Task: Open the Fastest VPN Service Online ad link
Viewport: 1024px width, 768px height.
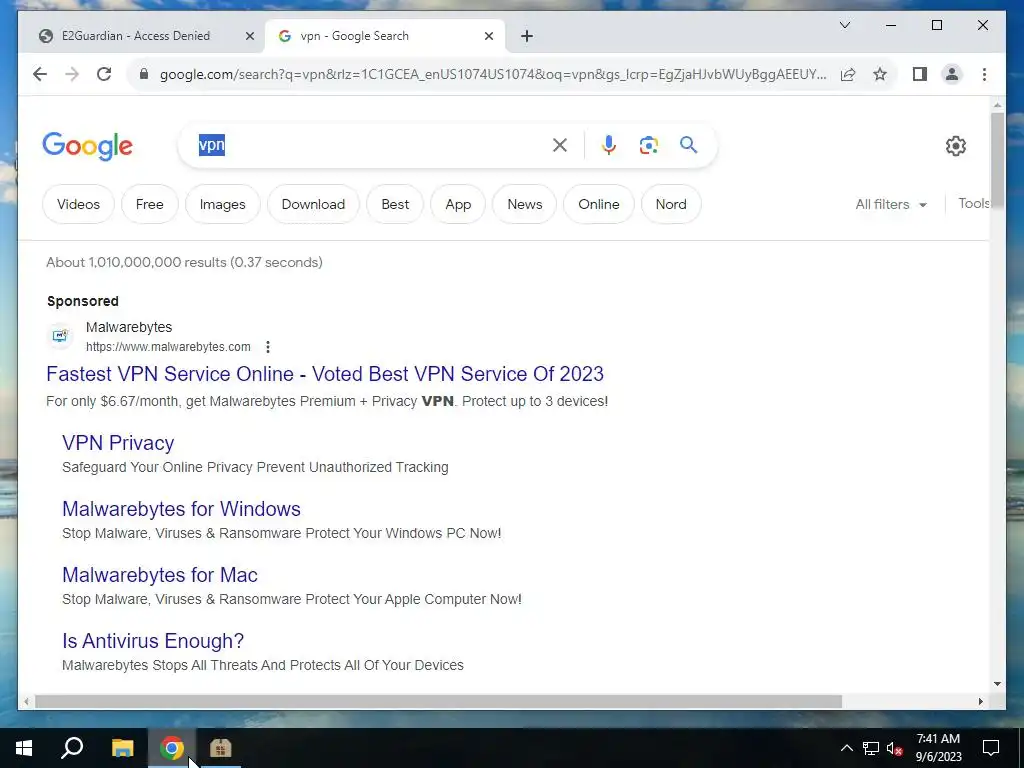Action: click(325, 374)
